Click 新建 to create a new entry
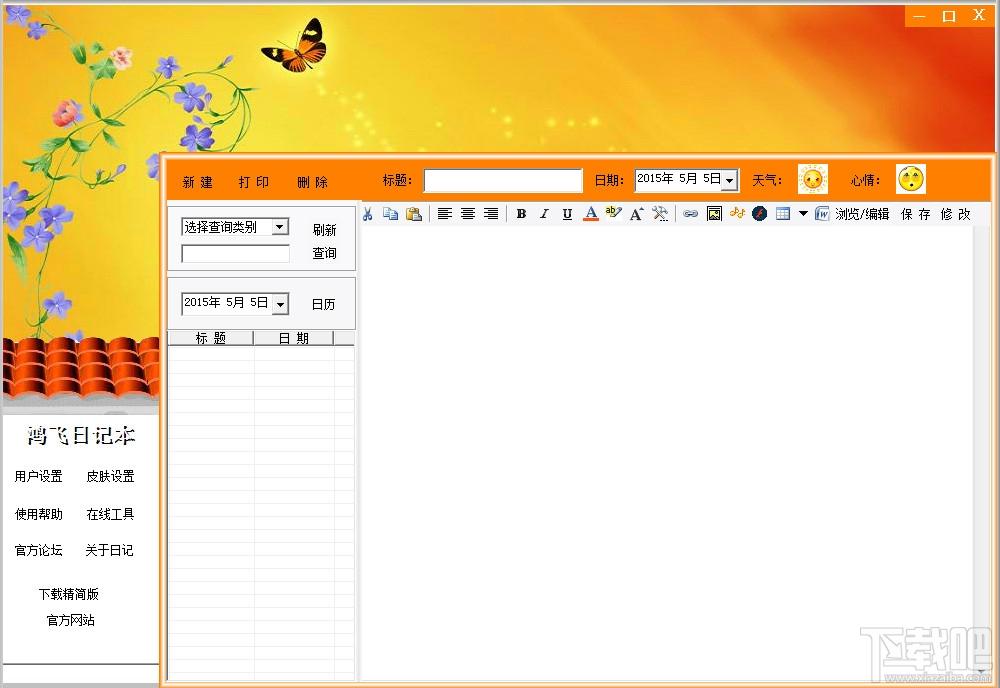This screenshot has width=1000, height=688. (197, 182)
